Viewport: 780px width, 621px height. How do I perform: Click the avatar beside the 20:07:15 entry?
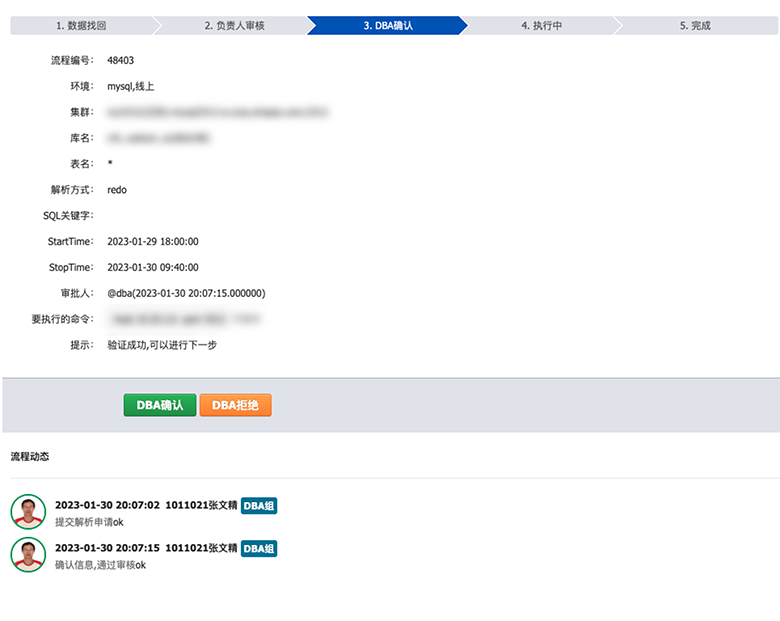(28, 554)
